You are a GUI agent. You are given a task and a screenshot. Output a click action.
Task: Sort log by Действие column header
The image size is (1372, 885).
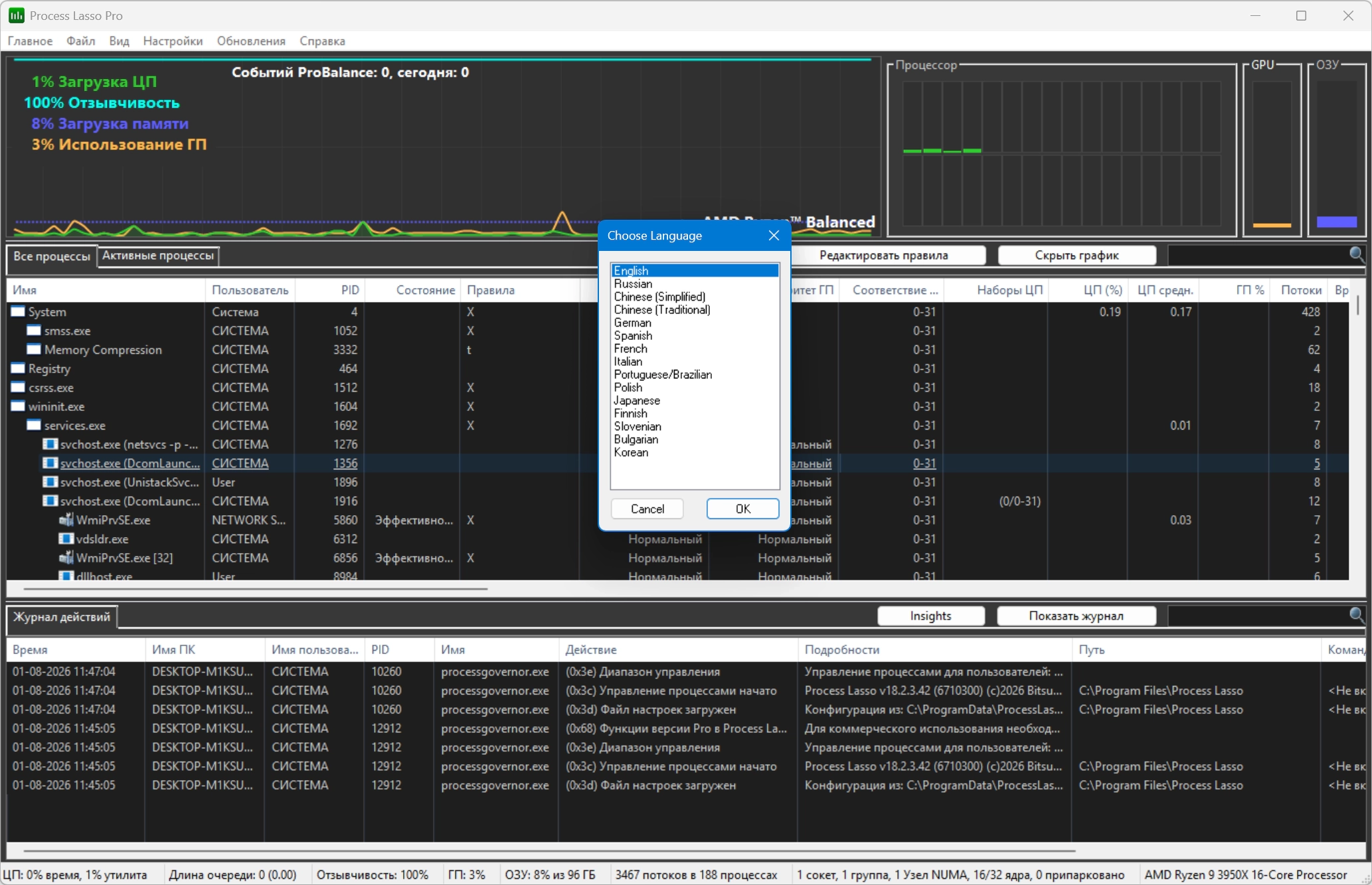[x=678, y=650]
